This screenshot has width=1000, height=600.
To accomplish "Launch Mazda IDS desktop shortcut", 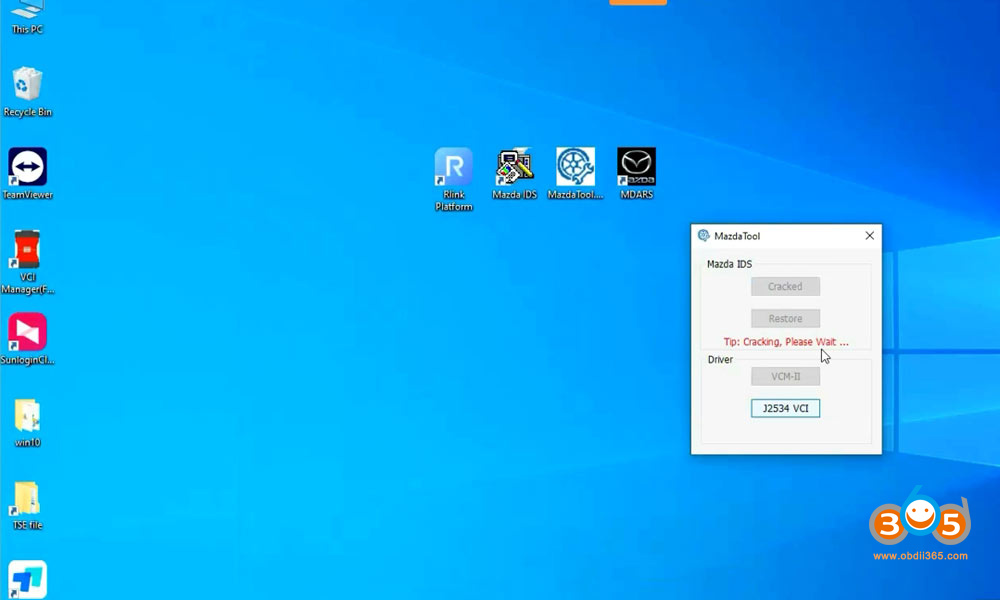I will coord(514,173).
